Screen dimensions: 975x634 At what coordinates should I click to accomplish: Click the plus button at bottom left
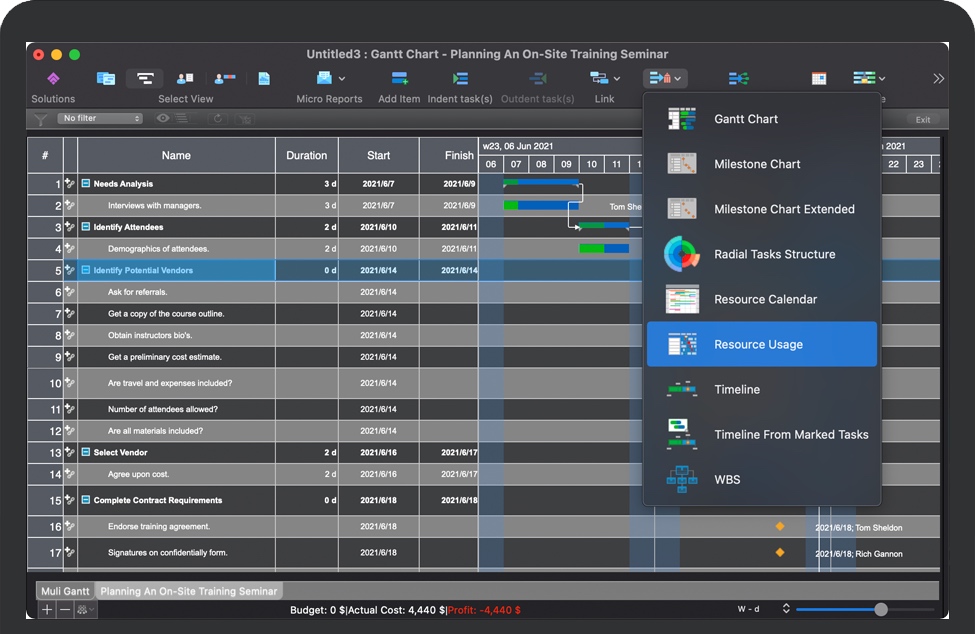(47, 609)
